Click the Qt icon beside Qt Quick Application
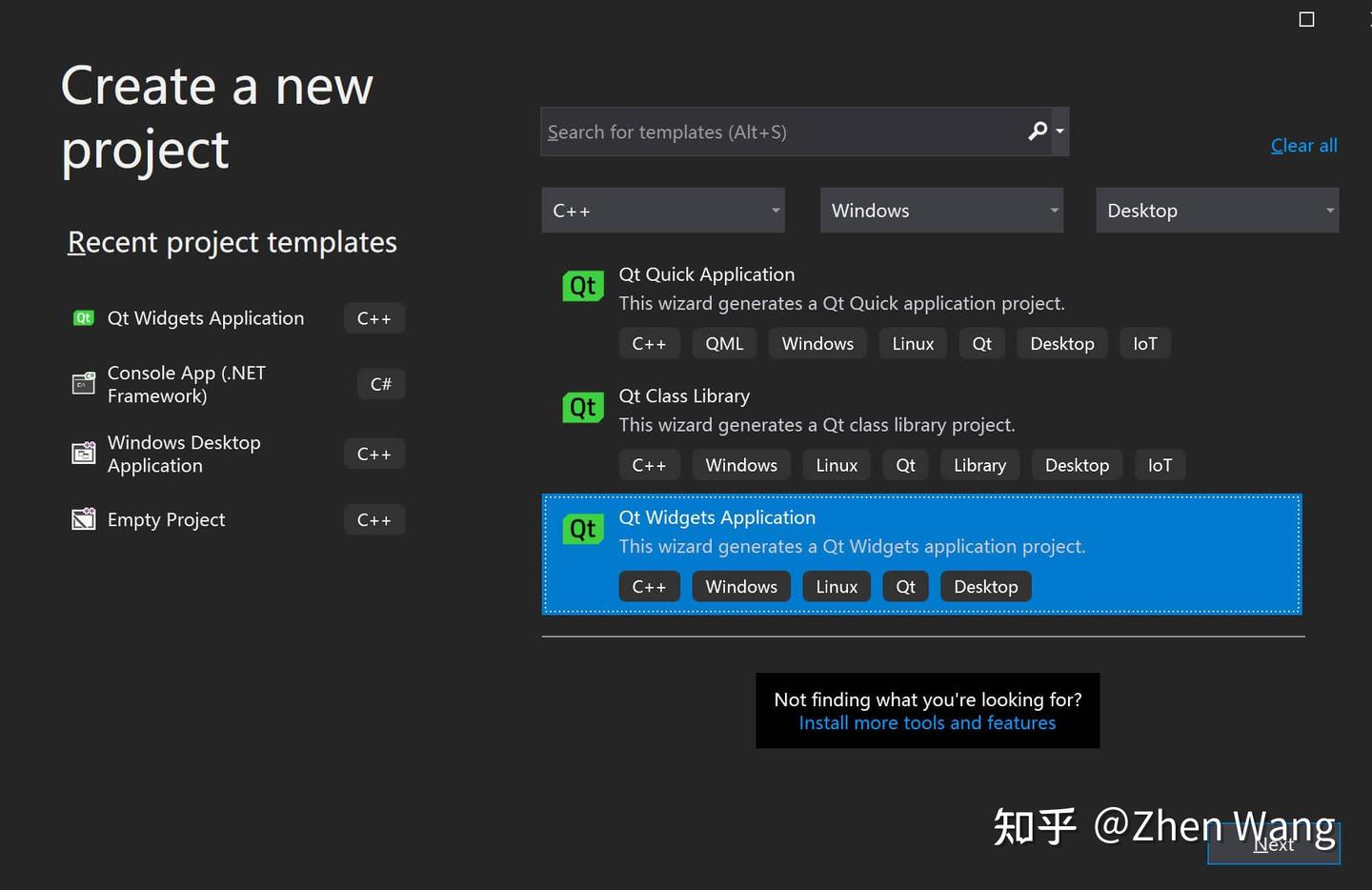This screenshot has width=1372, height=890. [x=582, y=286]
